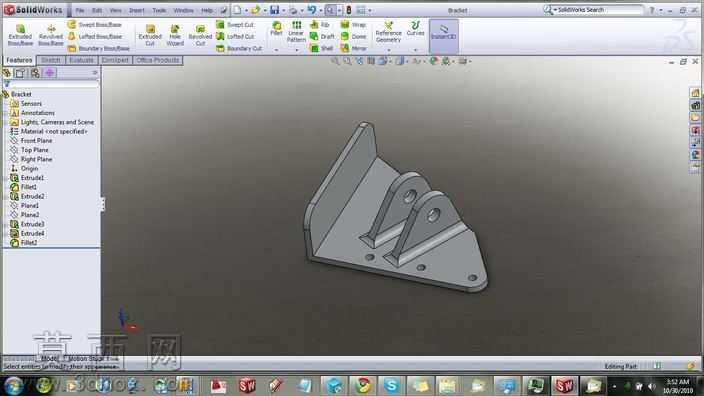
Task: Open the Curves dropdown arrow
Action: click(x=415, y=50)
